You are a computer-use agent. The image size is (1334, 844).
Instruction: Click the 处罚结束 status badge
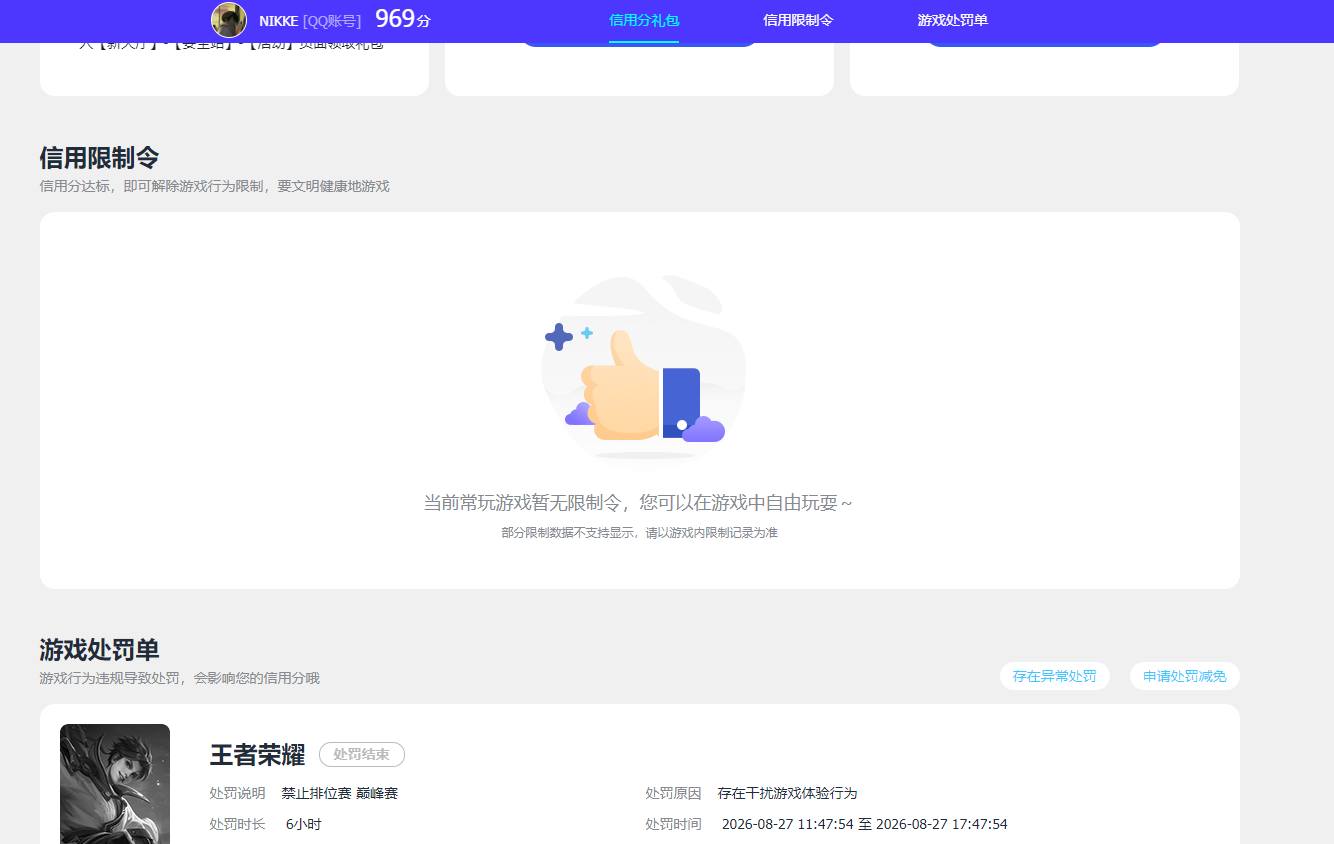[x=362, y=755]
